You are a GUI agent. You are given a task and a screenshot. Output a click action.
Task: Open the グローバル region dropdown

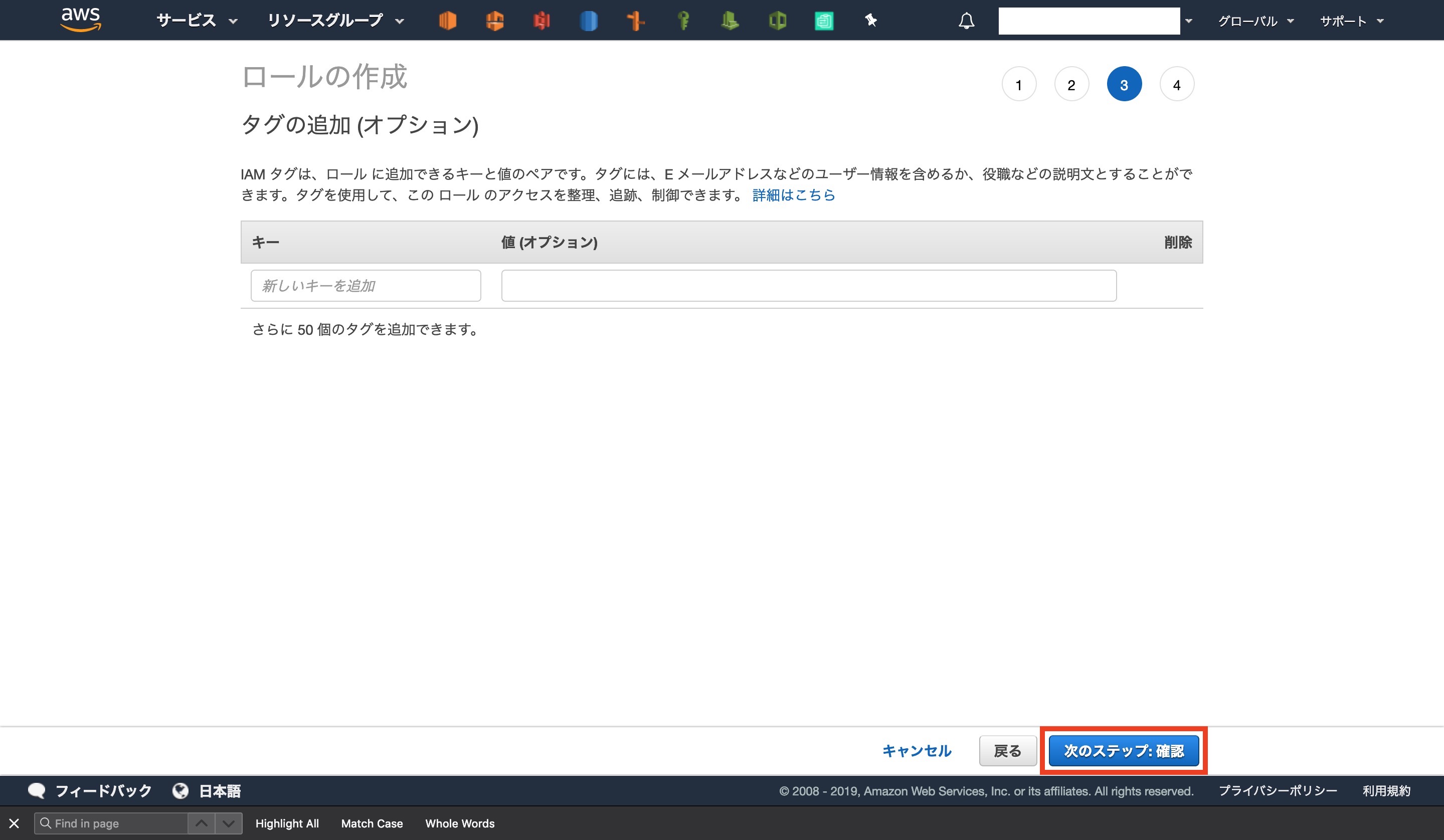[x=1255, y=21]
